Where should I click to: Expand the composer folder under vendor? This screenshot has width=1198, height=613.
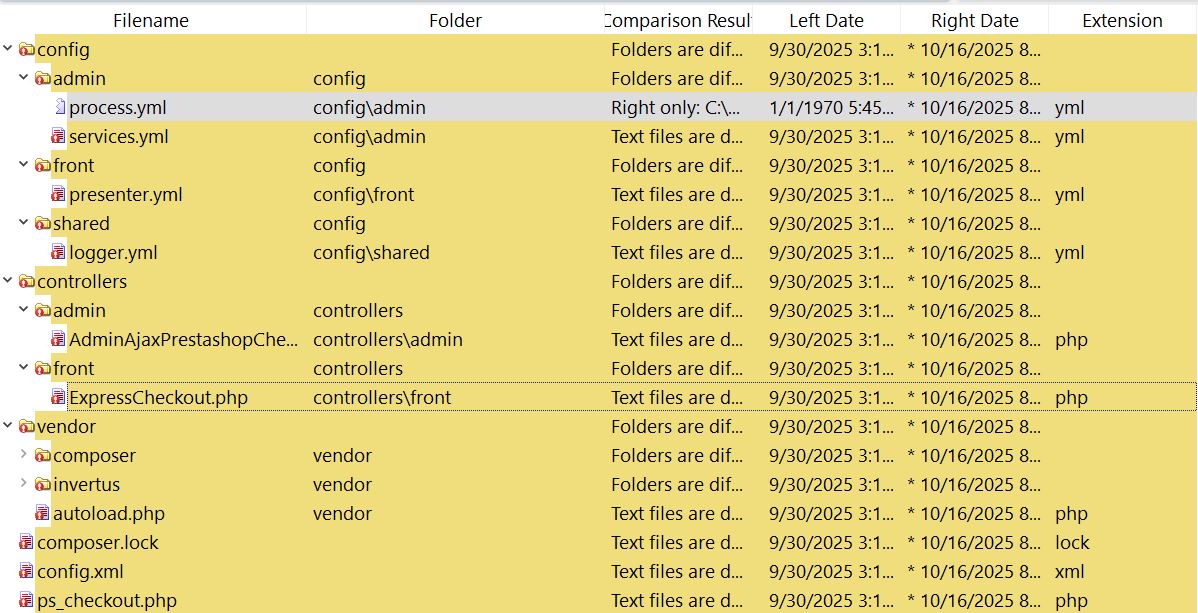point(24,456)
